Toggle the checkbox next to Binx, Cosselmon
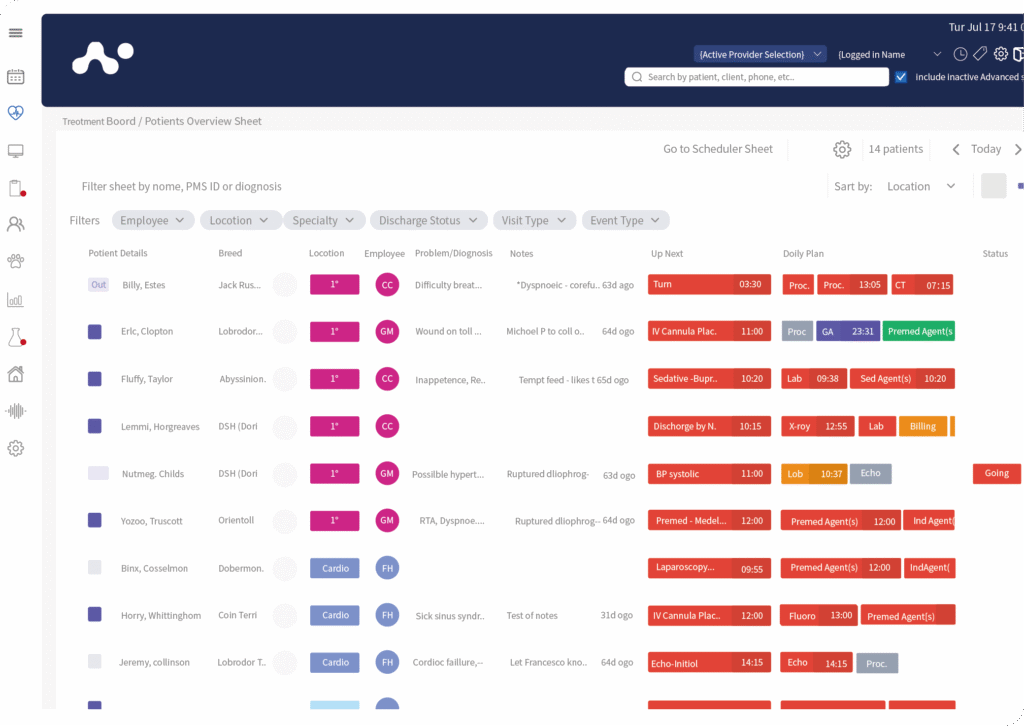Viewport: 1024px width, 726px height. pos(95,568)
